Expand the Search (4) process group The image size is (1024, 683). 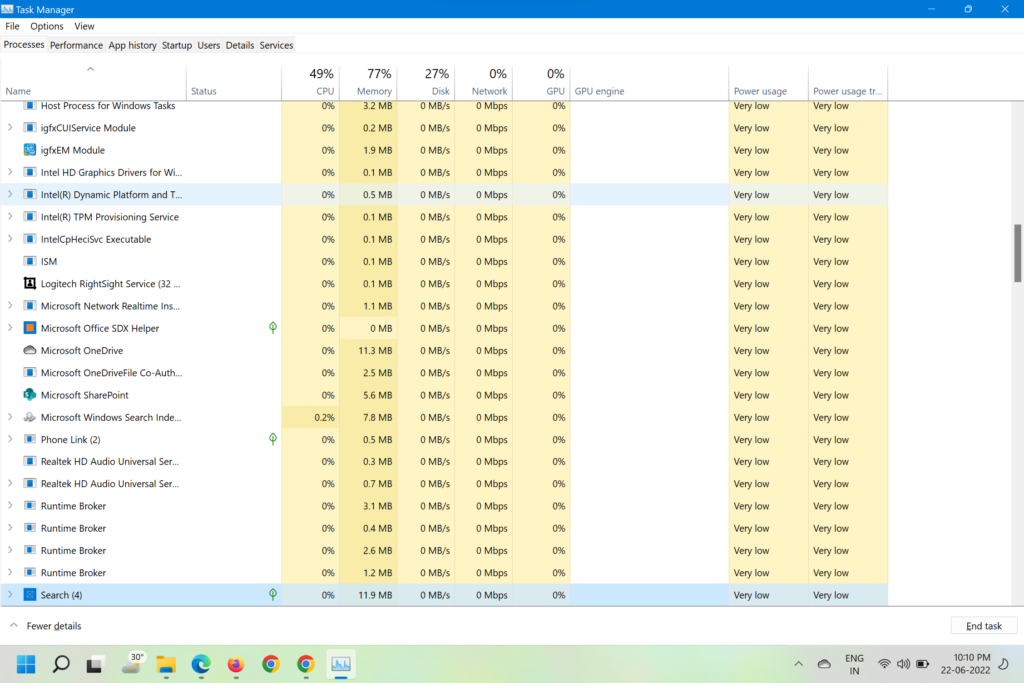[10, 595]
